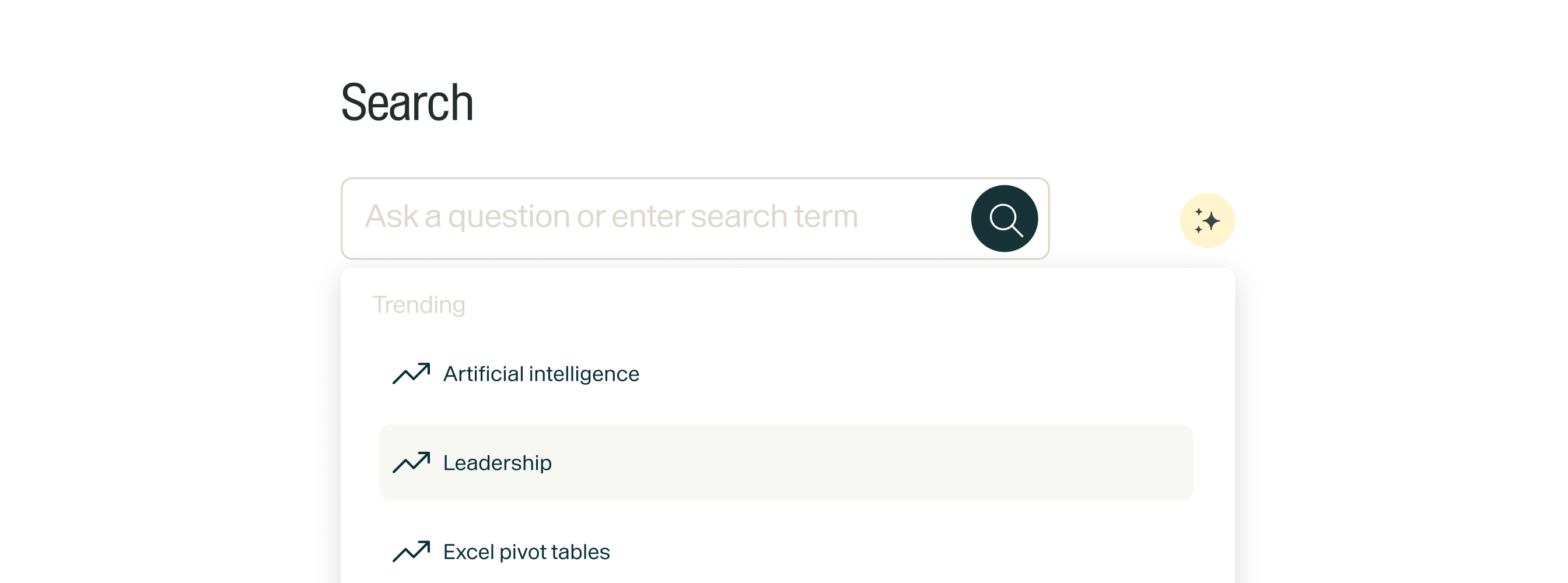The width and height of the screenshot is (1568, 583).
Task: Click the search box left border edge
Action: [342, 219]
